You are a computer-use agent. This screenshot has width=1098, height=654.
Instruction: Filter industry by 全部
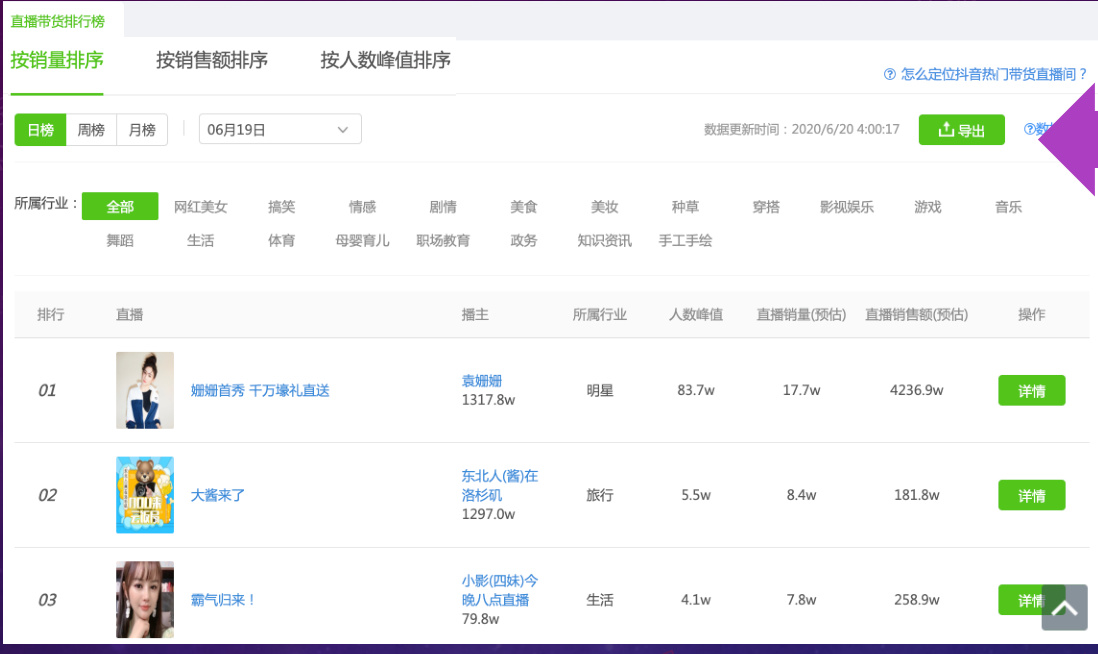coord(120,207)
